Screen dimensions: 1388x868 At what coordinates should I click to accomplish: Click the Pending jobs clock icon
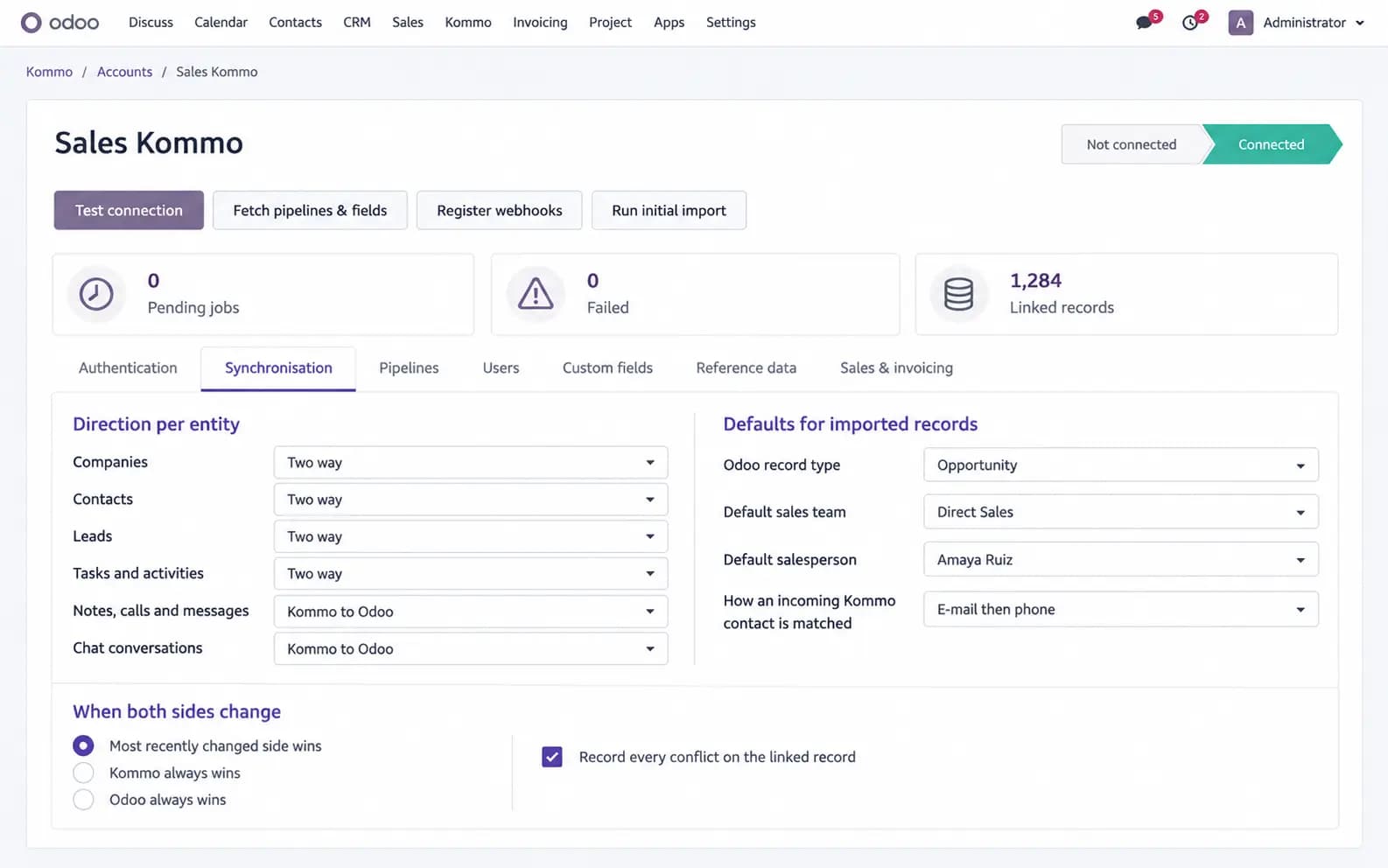tap(96, 294)
